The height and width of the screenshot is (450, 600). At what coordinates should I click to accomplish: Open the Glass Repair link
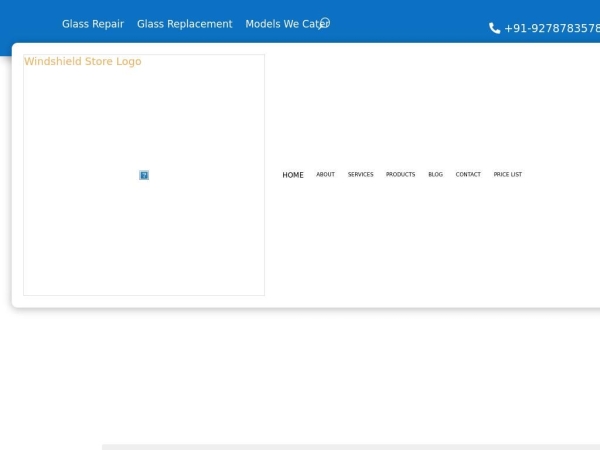[93, 24]
